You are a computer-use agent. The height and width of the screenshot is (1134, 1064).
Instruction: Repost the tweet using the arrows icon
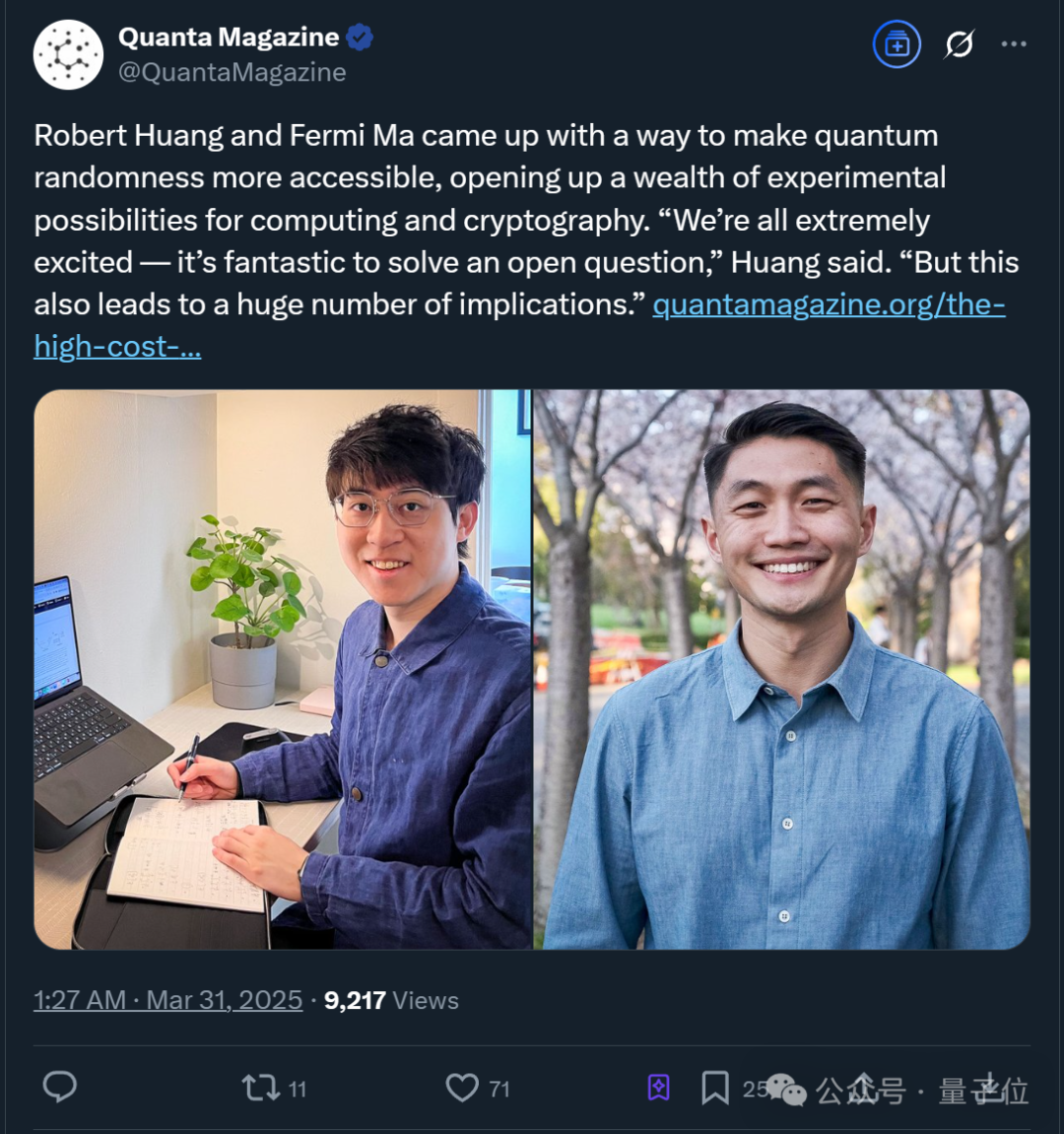(260, 1088)
